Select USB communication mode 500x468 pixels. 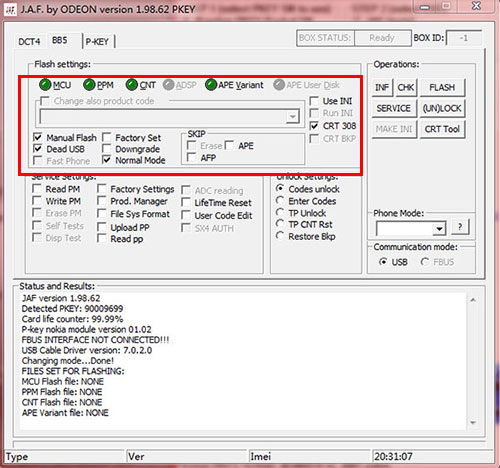pyautogui.click(x=383, y=262)
